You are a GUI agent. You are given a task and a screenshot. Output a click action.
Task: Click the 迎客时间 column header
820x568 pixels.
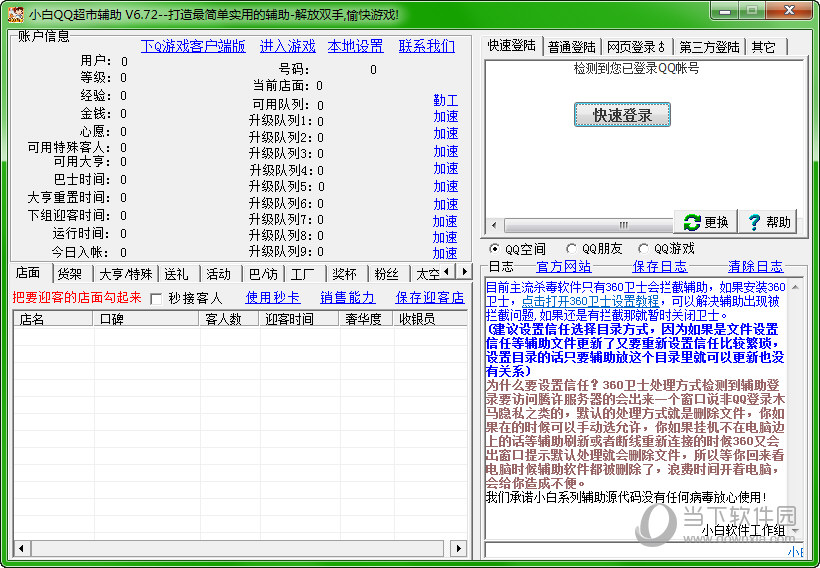tap(300, 319)
